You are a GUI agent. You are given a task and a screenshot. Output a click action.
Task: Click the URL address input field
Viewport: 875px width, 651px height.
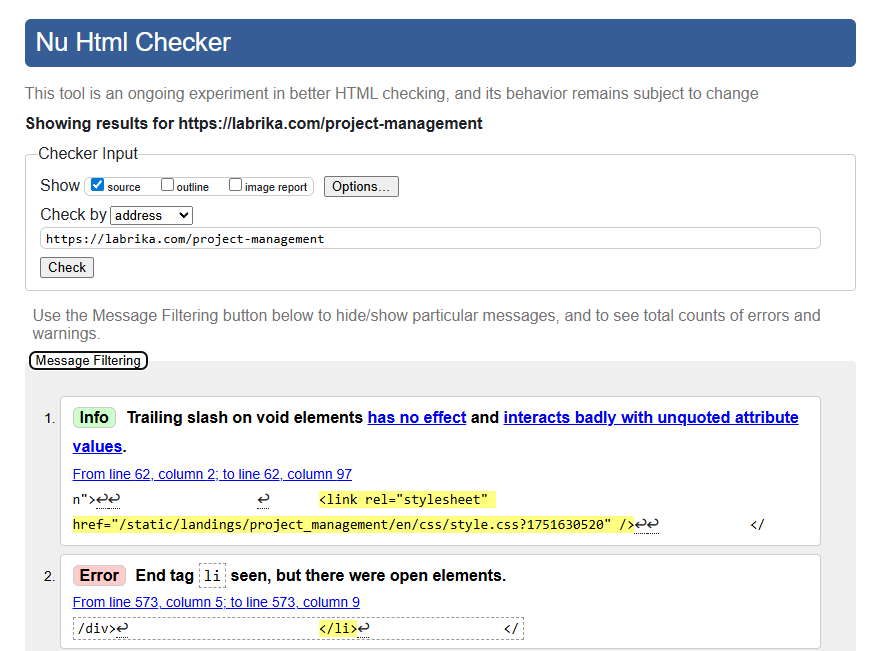430,239
